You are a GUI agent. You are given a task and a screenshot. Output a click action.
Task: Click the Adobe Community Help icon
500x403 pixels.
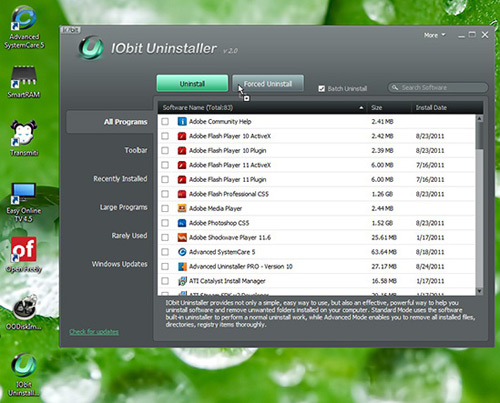tap(182, 121)
